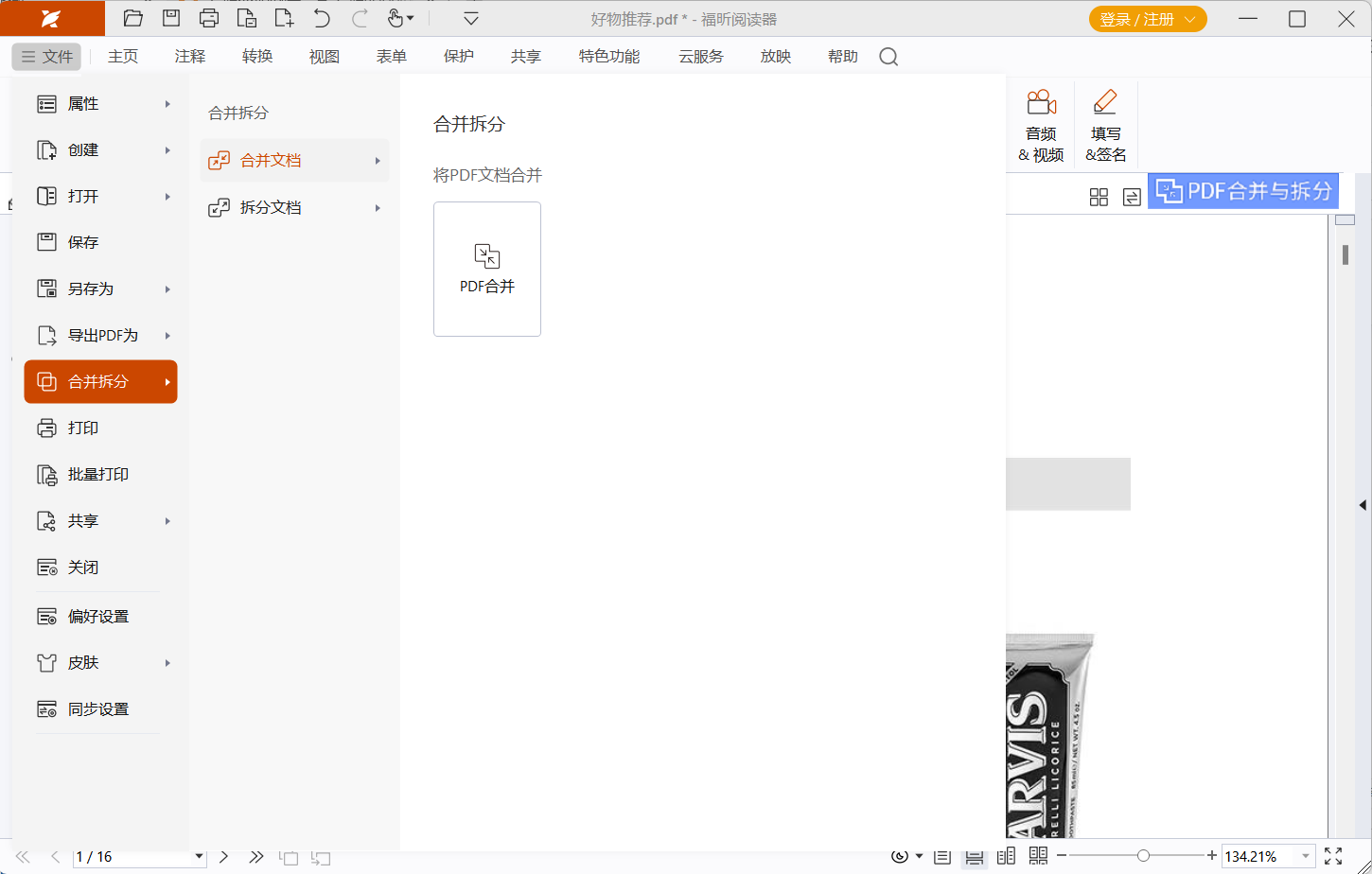Enter fullscreen using the bottom-right expand icon
1372x874 pixels.
[1333, 856]
